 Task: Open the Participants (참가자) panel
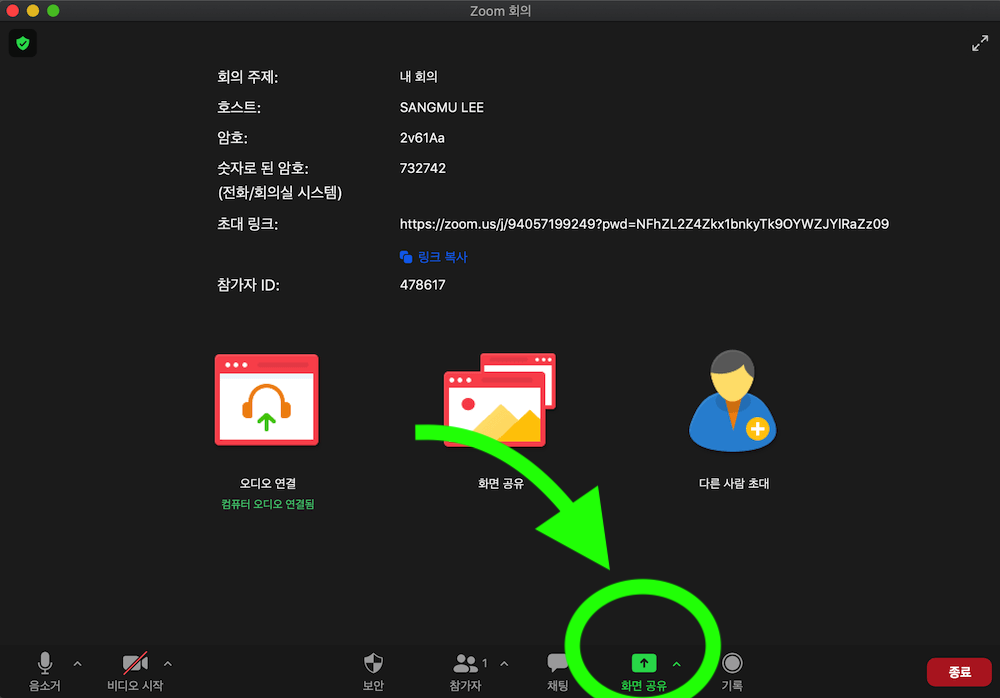[x=466, y=671]
